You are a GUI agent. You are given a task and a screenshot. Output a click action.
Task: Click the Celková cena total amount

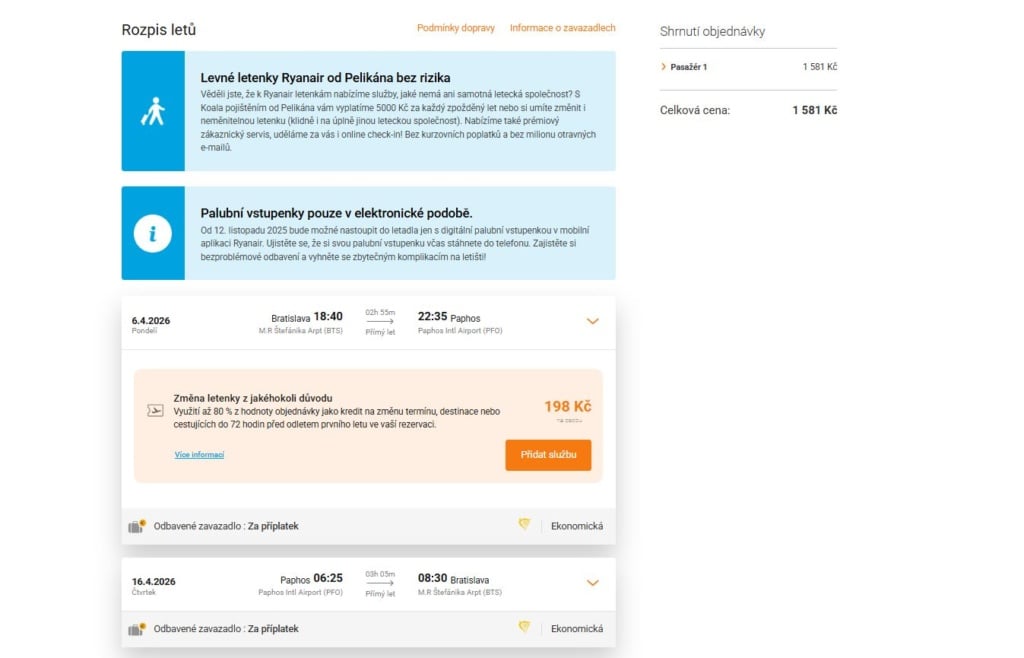[814, 110]
